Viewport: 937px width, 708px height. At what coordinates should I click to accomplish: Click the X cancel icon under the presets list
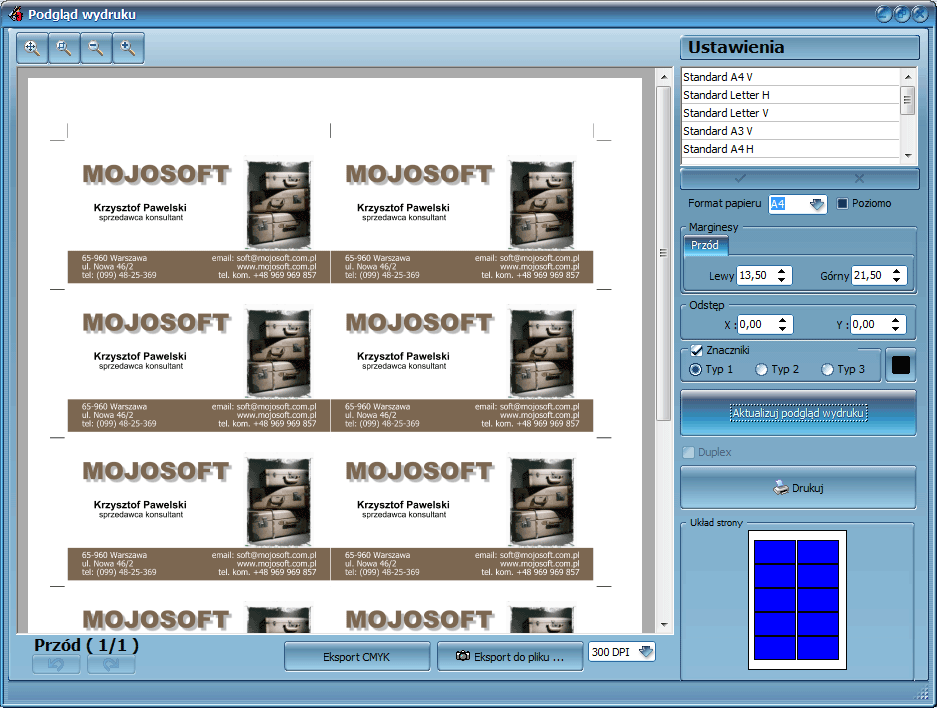click(859, 178)
